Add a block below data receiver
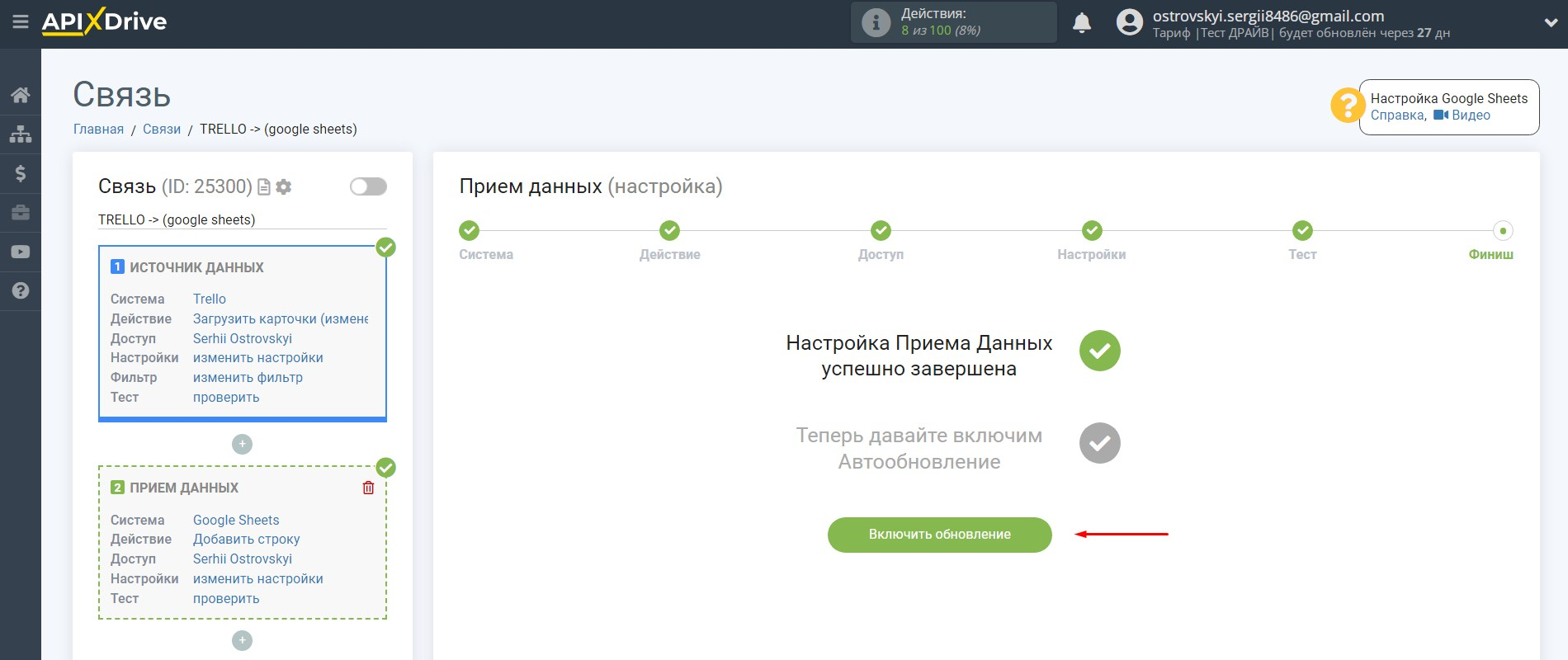Image resolution: width=1568 pixels, height=660 pixels. click(242, 640)
